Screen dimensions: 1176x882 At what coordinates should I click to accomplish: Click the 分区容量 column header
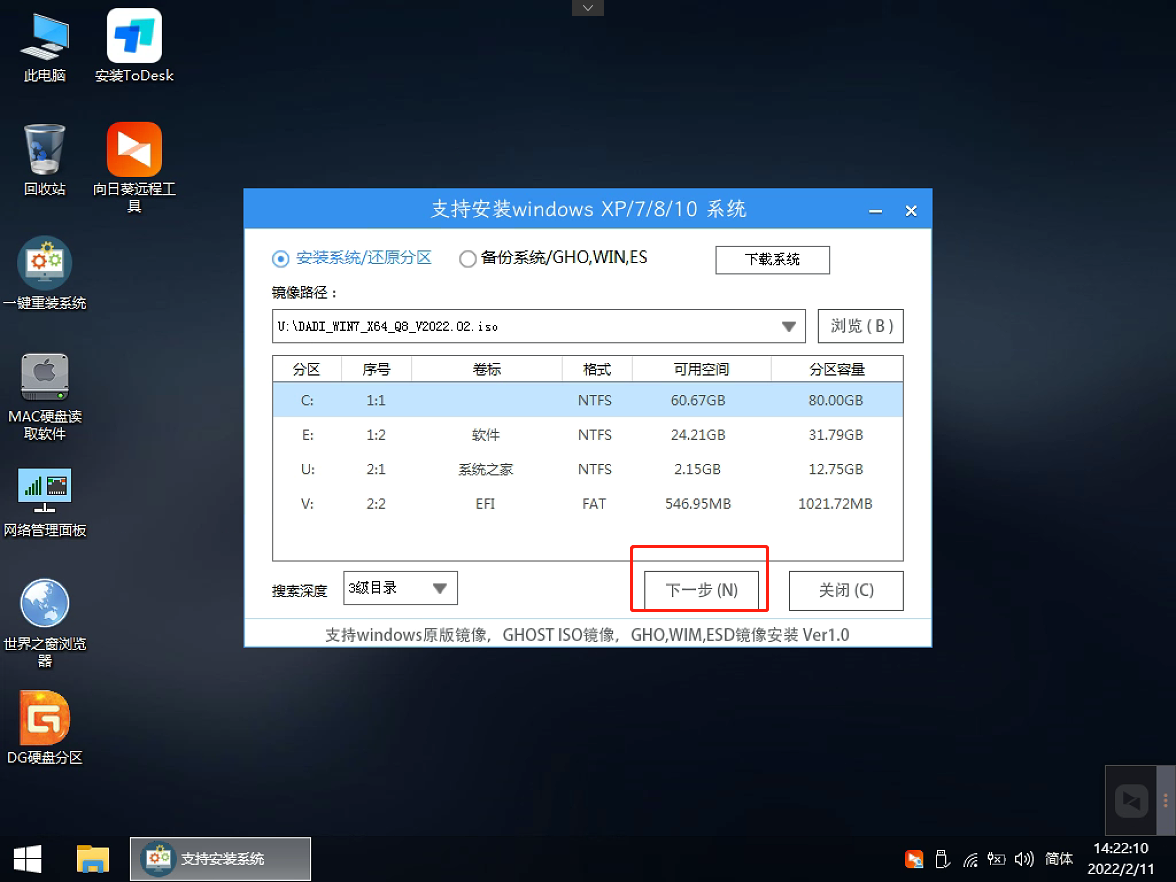pyautogui.click(x=837, y=369)
